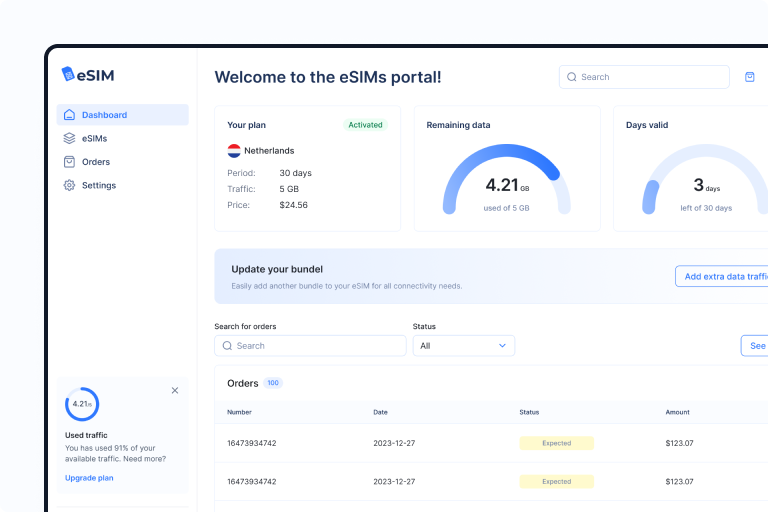Click the magnifier icon in orders search
The height and width of the screenshot is (512, 768).
click(227, 346)
